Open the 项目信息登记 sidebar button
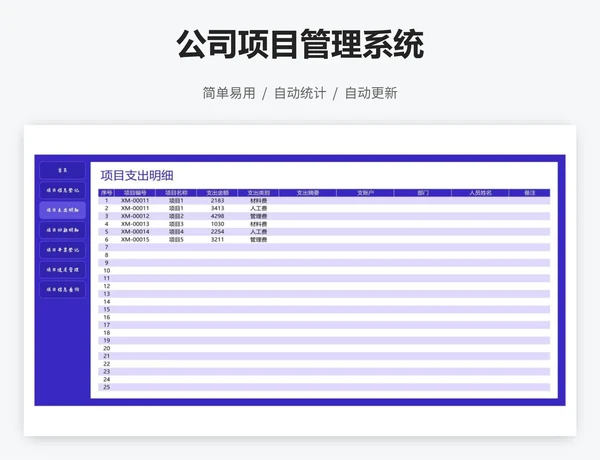Screen dimensions: 600x460 pyautogui.click(x=62, y=190)
